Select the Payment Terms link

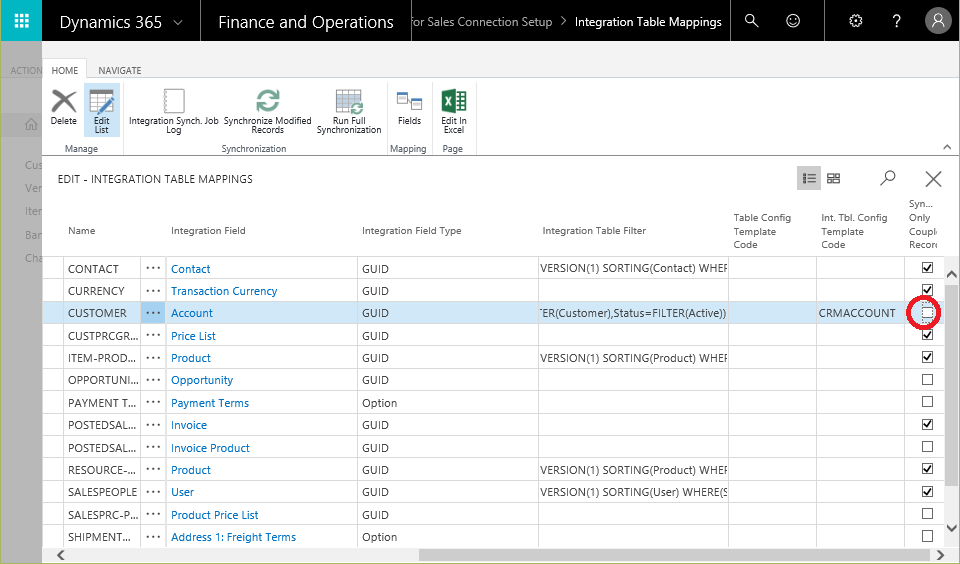pos(210,403)
